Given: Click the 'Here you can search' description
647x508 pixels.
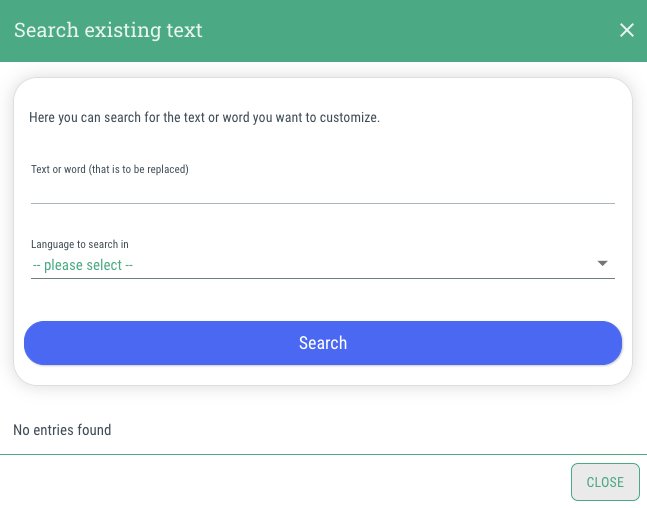Looking at the screenshot, I should pos(204,118).
